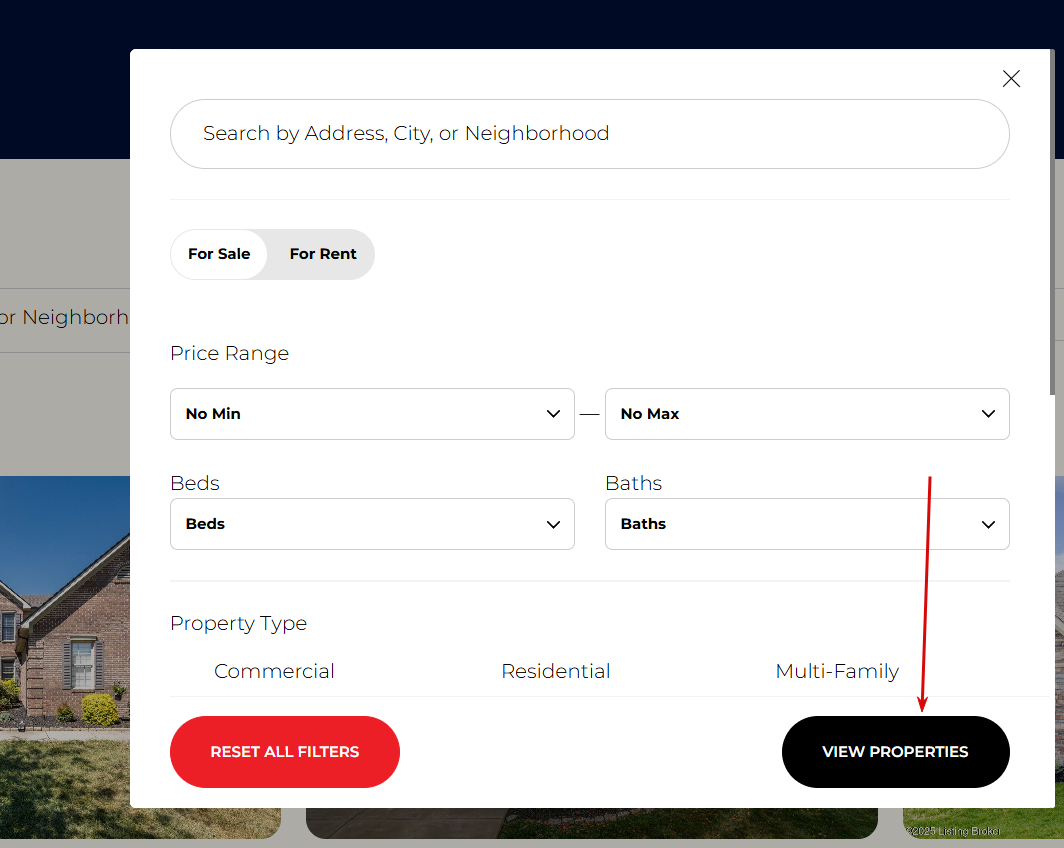Choose the Commercial property type

click(274, 671)
